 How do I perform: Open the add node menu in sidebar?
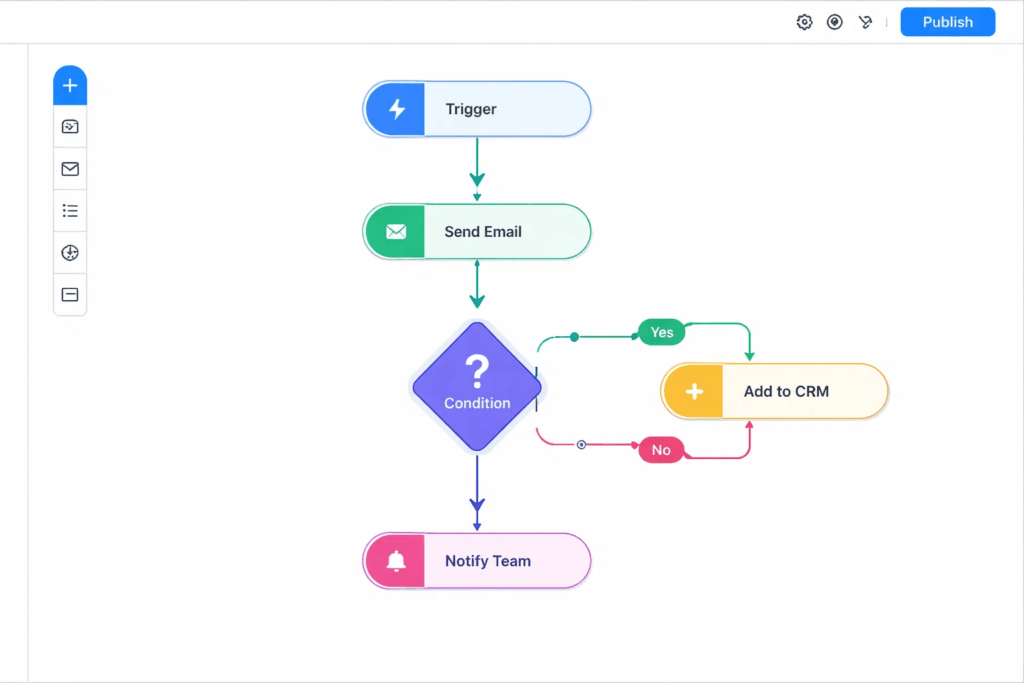[69, 85]
